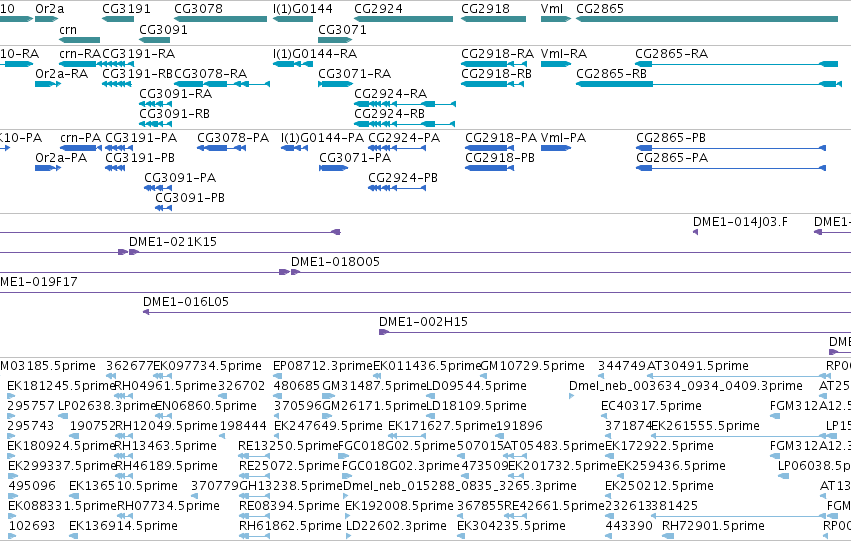Select the CG2918-RB transcript label
Image resolution: width=851 pixels, height=541 pixels.
pos(497,73)
